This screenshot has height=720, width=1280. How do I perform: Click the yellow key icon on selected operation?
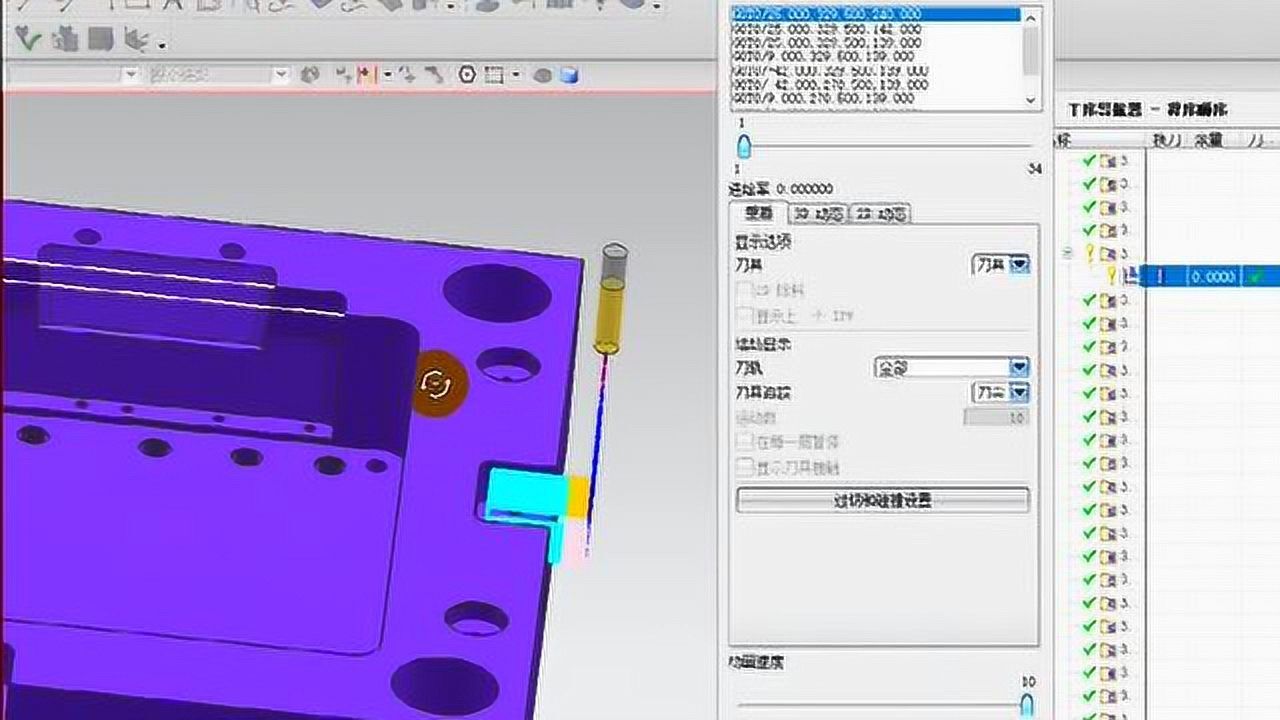click(1110, 277)
